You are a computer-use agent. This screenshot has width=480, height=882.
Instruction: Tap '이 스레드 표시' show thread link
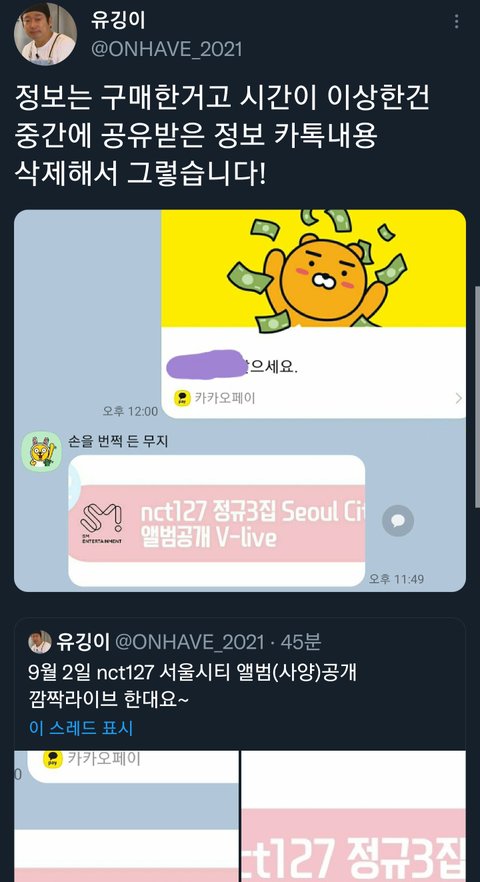[x=81, y=728]
